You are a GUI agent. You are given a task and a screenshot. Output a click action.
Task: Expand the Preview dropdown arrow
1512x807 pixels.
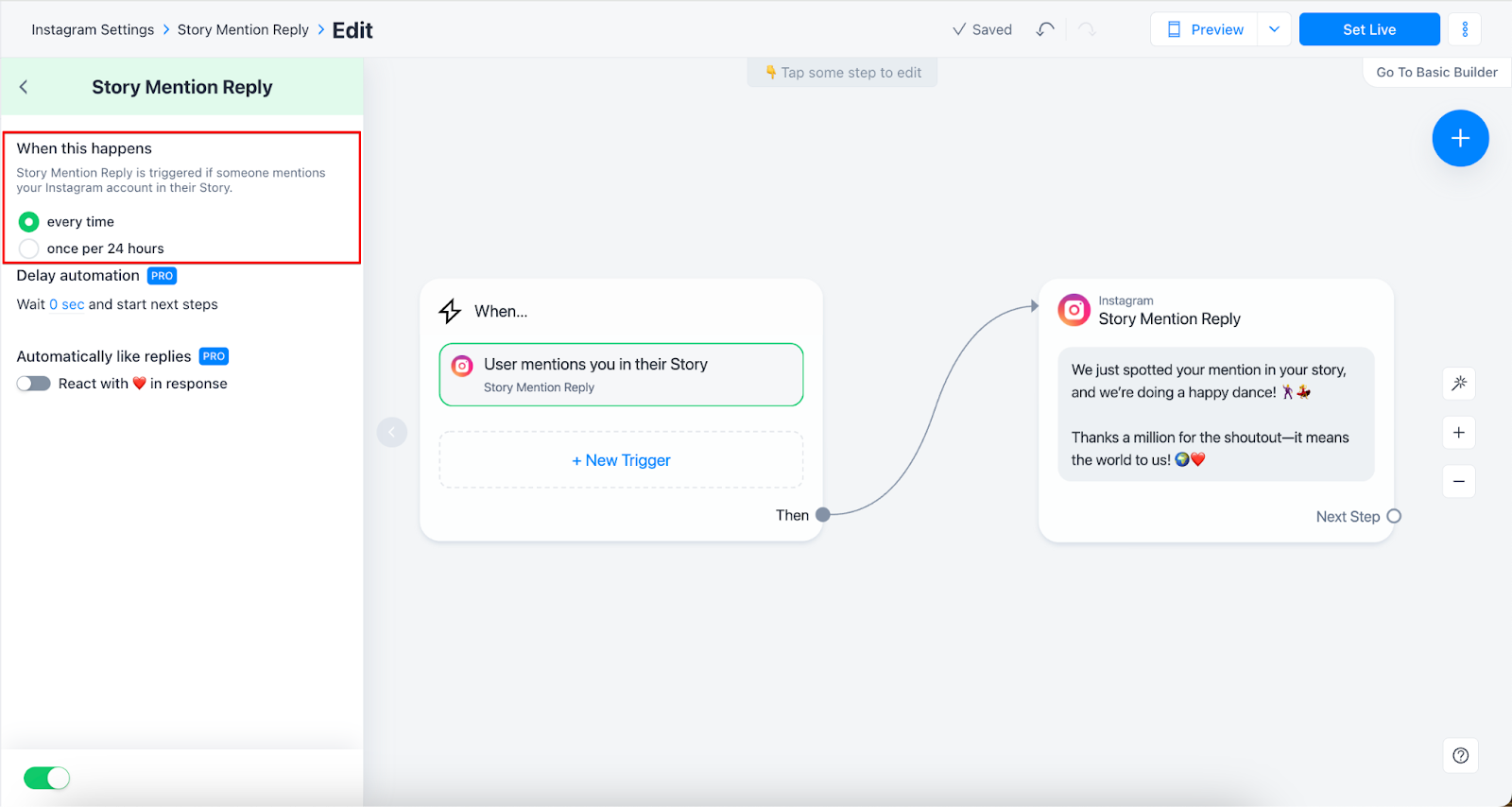[1274, 29]
